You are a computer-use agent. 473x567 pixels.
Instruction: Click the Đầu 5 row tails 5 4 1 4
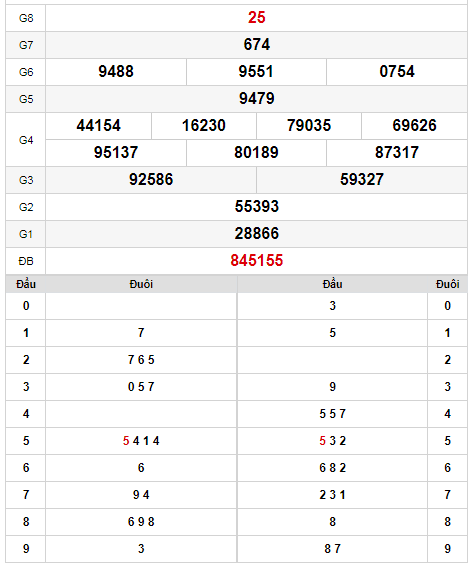click(141, 441)
